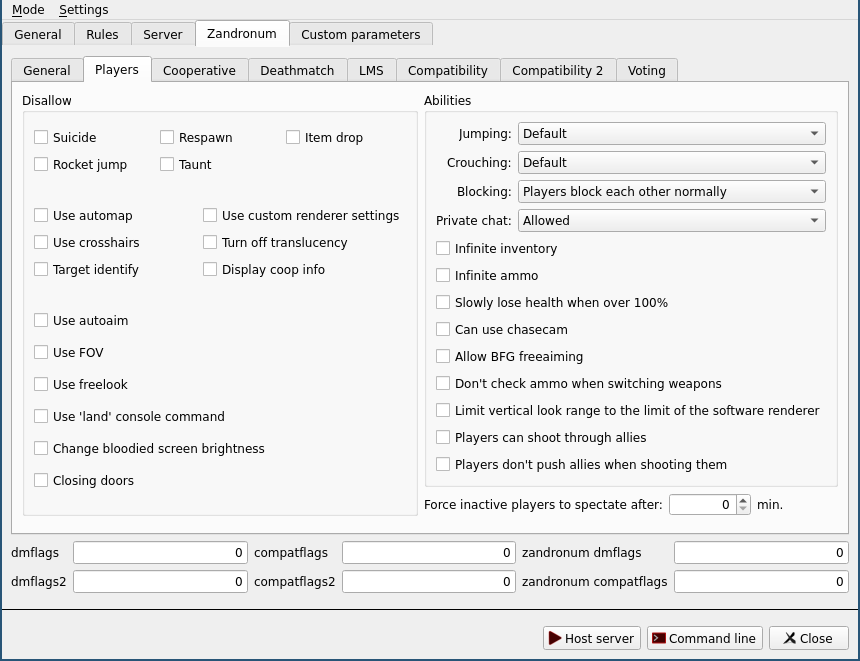
Task: Toggle the Use freelook checkbox
Action: (x=41, y=384)
